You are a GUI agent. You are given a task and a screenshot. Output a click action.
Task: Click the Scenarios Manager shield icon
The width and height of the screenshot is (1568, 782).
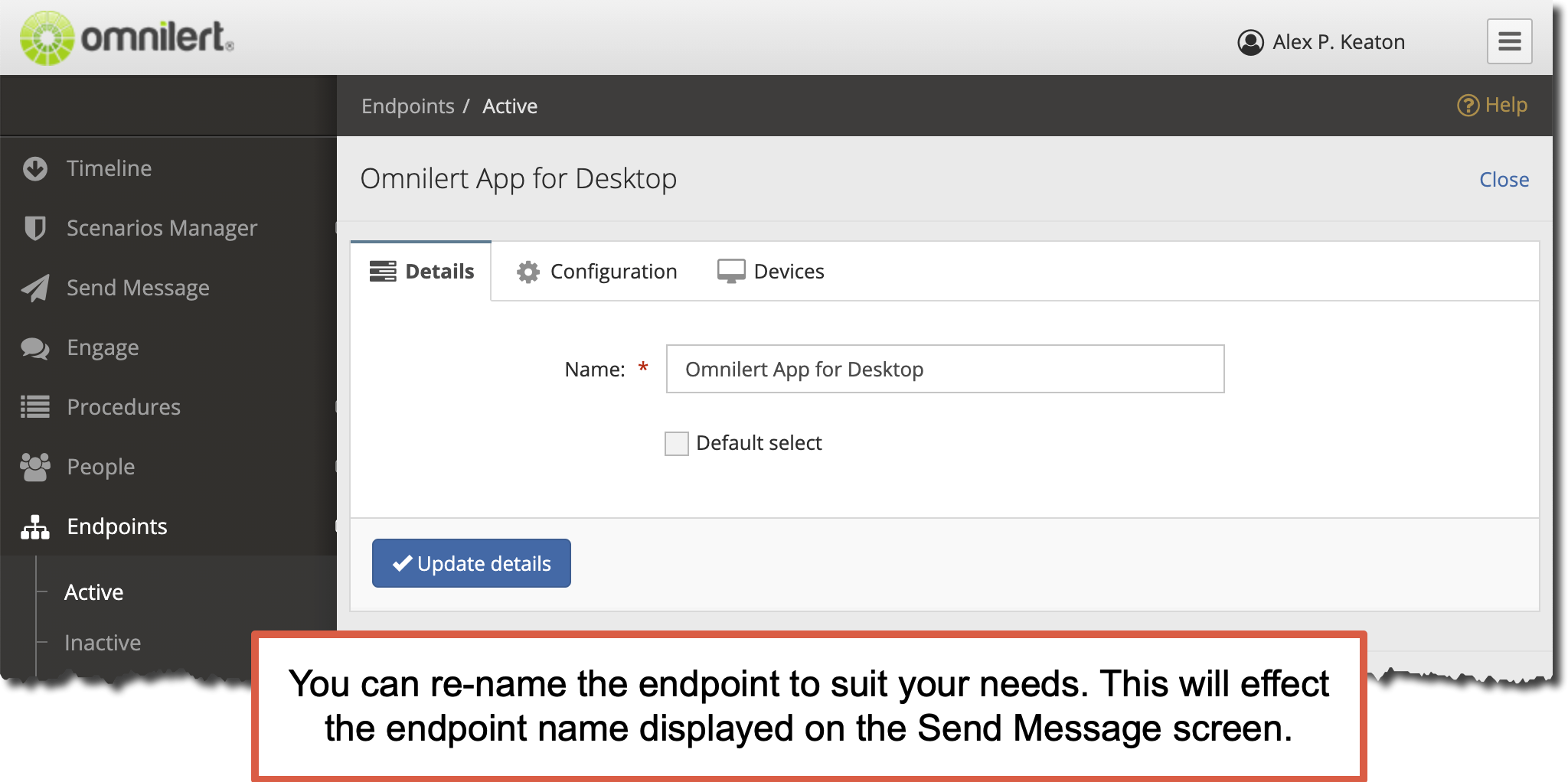coord(35,228)
